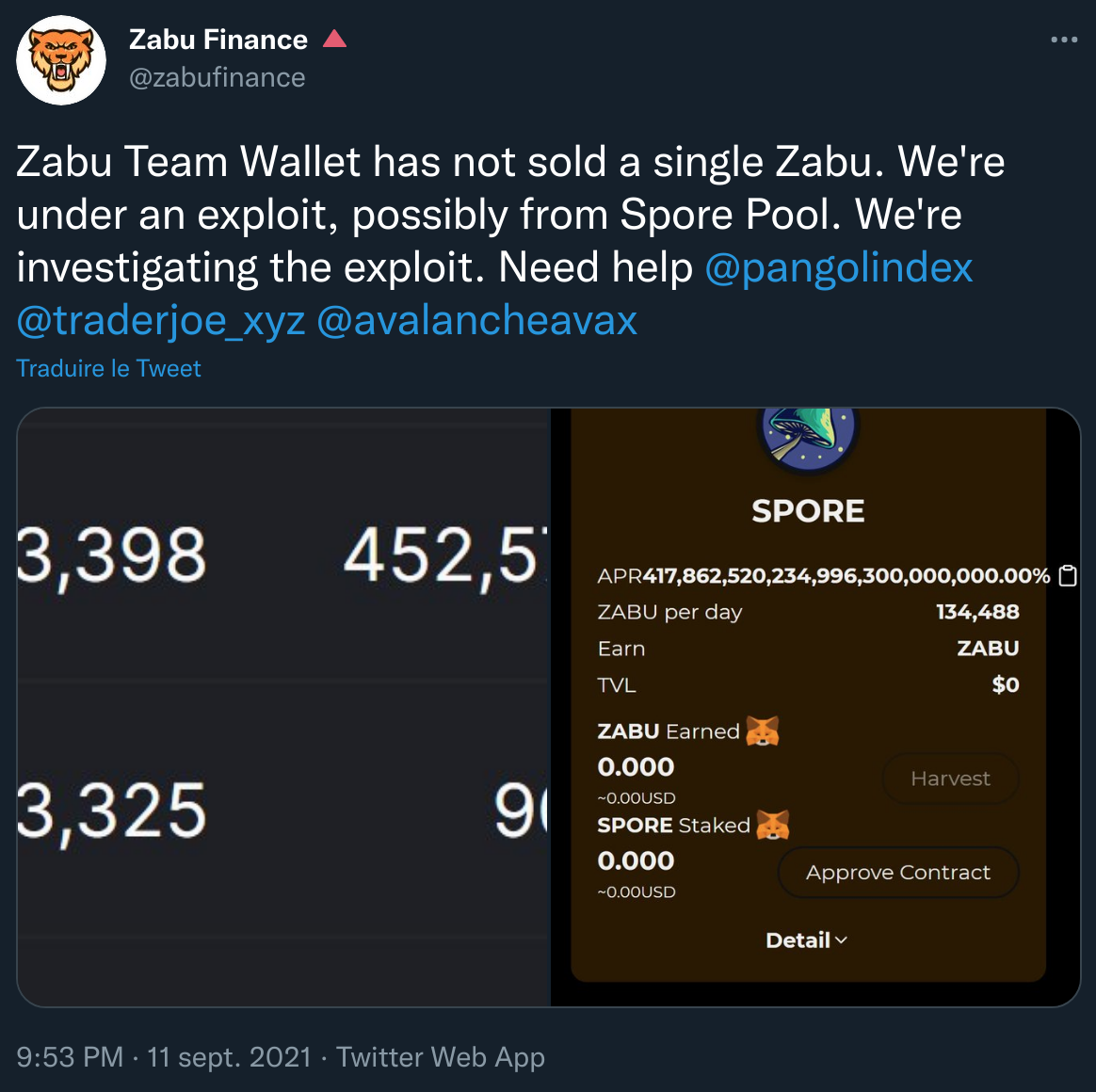Open the @zabufinance handle
The width and height of the screenshot is (1096, 1092).
(x=218, y=77)
